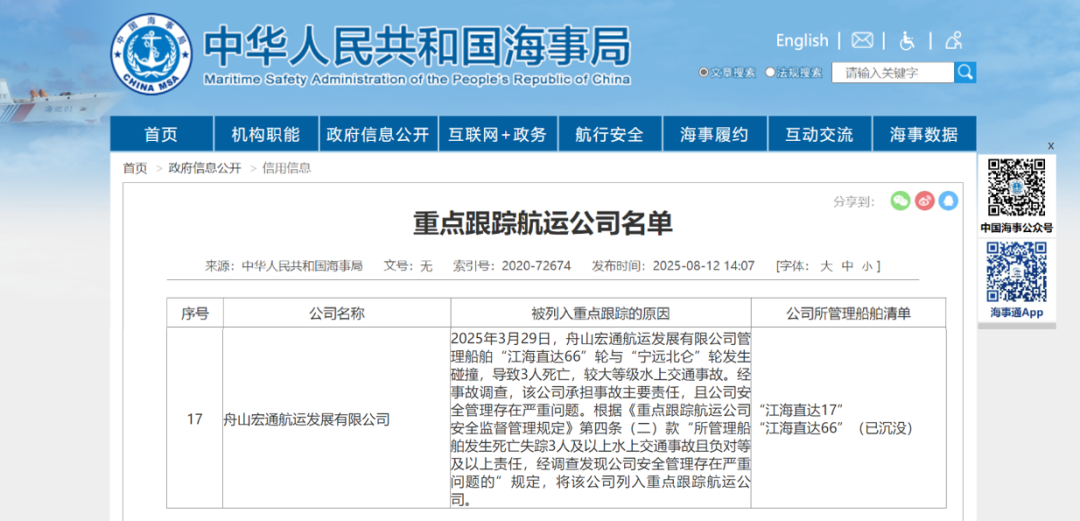
Task: Switch to the English site
Action: [802, 41]
